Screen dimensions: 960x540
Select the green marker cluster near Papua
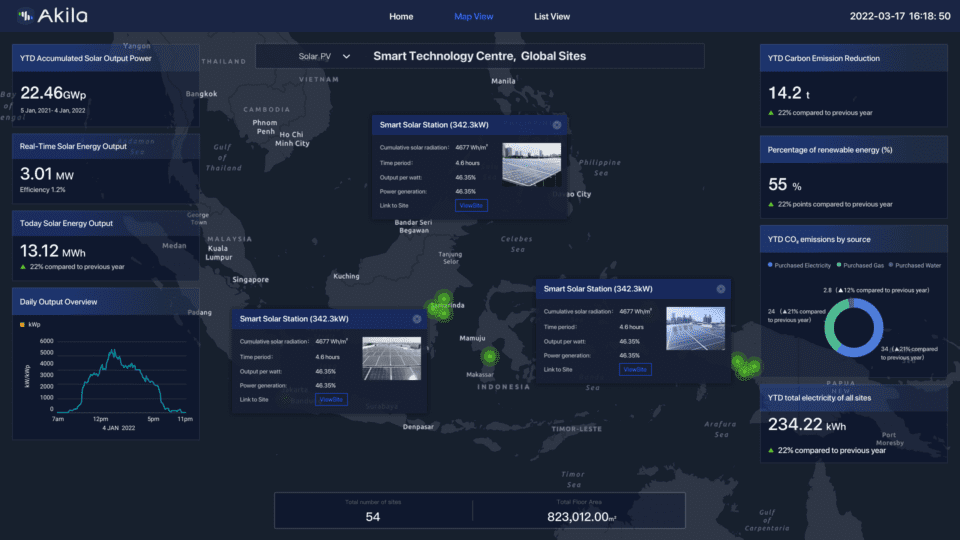coord(744,367)
